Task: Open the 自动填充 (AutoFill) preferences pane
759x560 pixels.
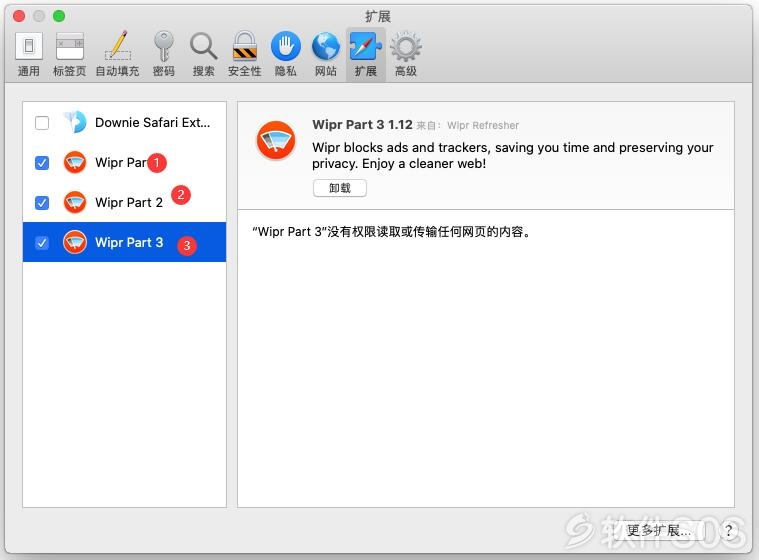Action: tap(117, 55)
